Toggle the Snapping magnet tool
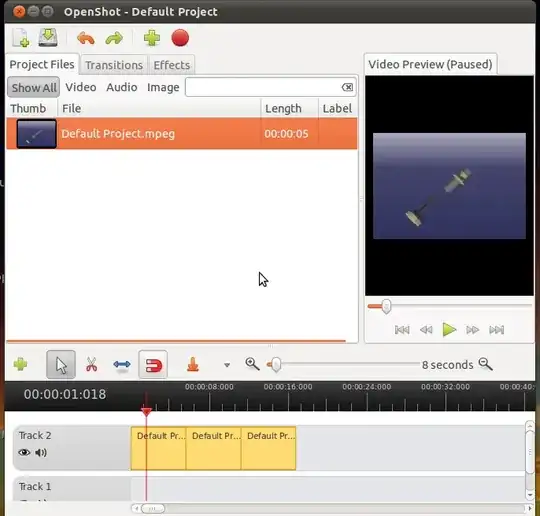This screenshot has height=516, width=540. coord(153,365)
